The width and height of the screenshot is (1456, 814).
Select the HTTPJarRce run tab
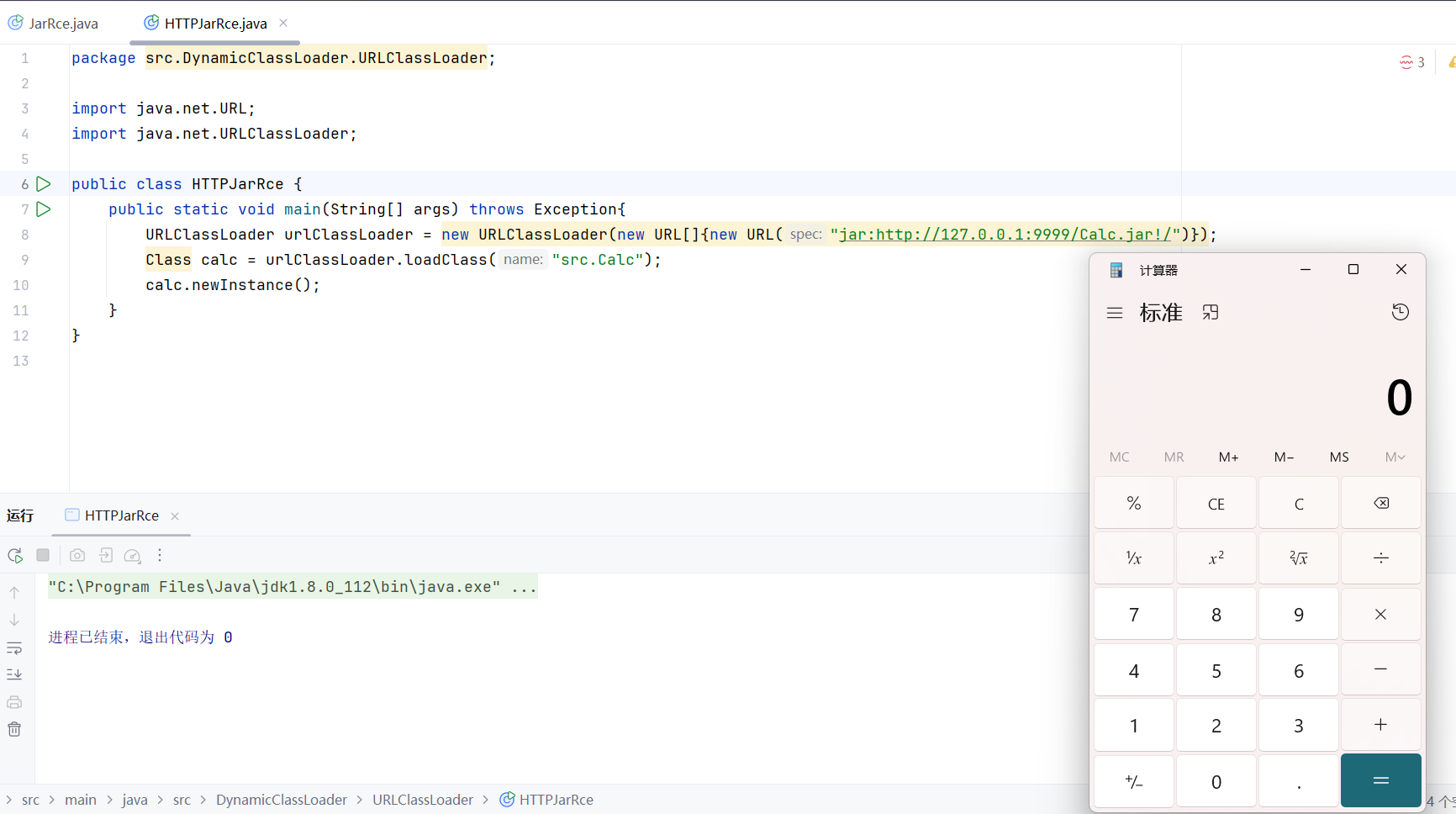(121, 515)
